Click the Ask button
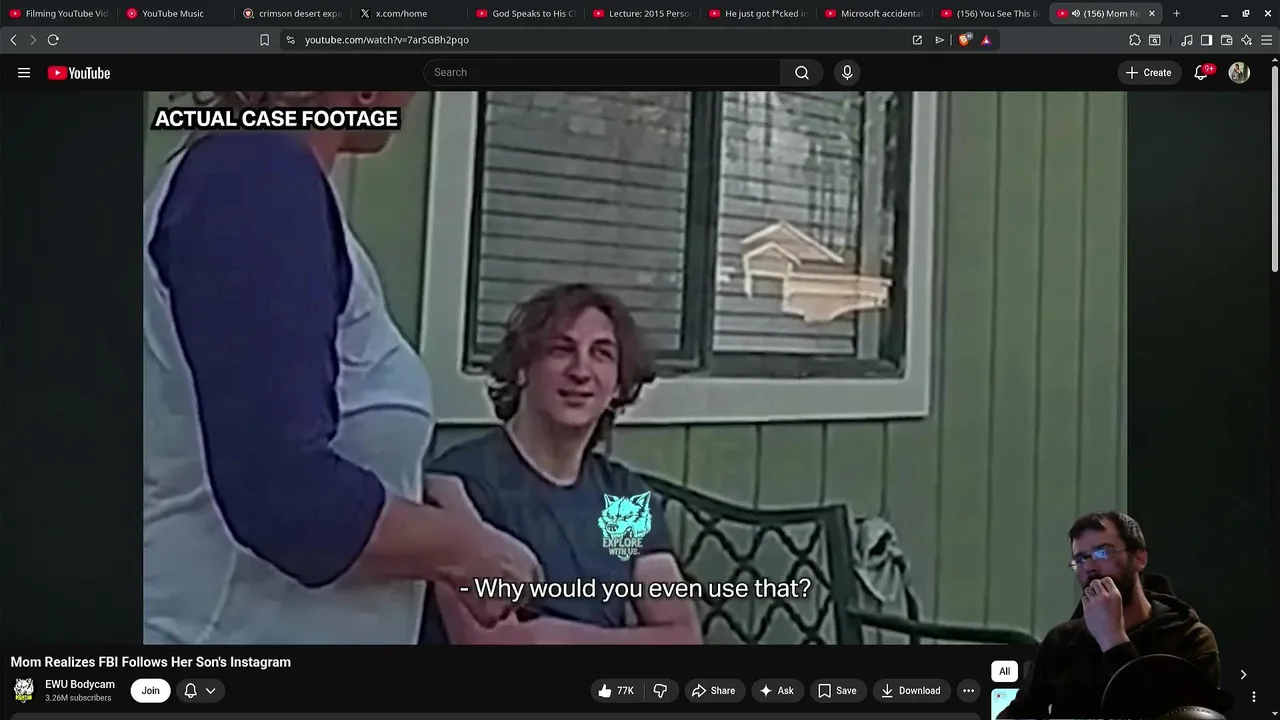 click(x=777, y=690)
